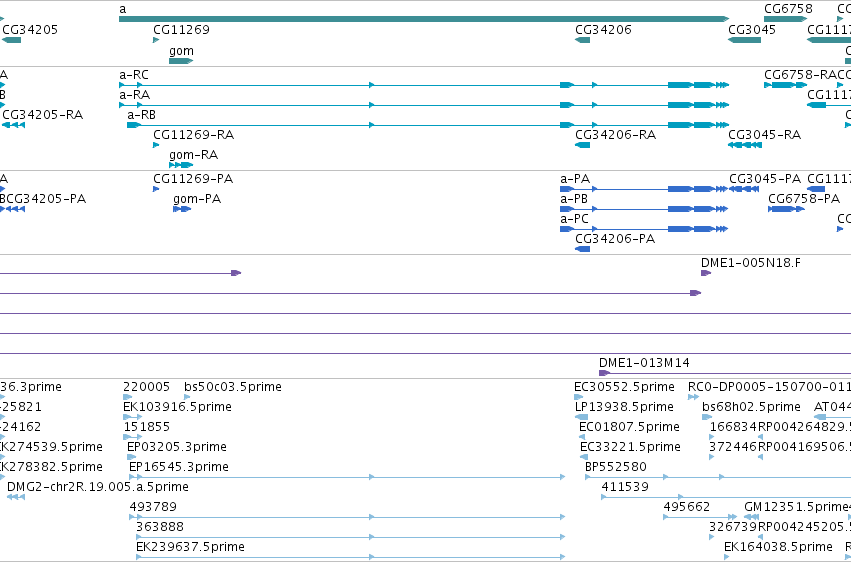Click the 220005 feature label

pos(147,387)
